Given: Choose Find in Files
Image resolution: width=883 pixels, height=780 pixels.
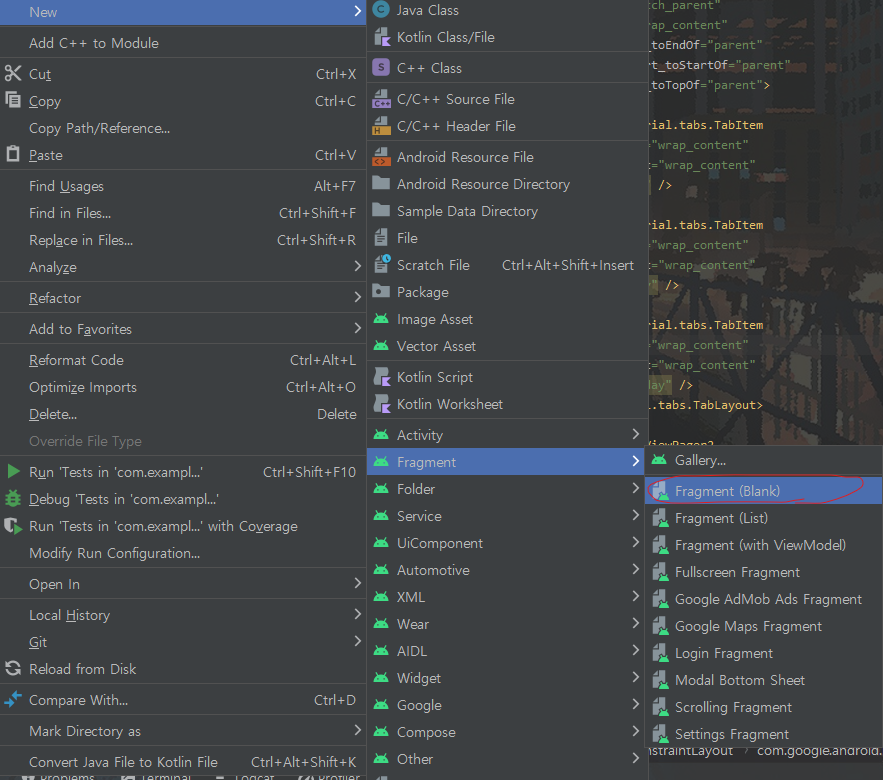Looking at the screenshot, I should [x=183, y=213].
